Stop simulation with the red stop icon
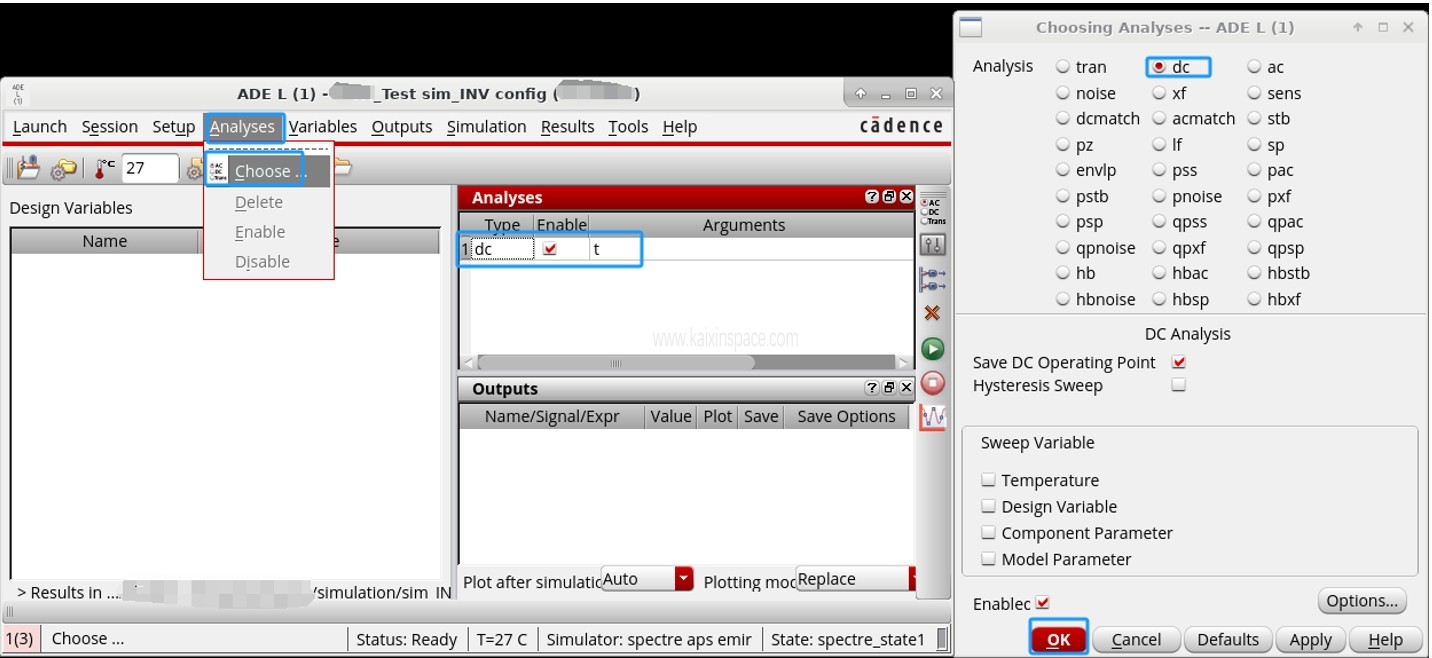Image resolution: width=1432 pixels, height=658 pixels. 932,383
